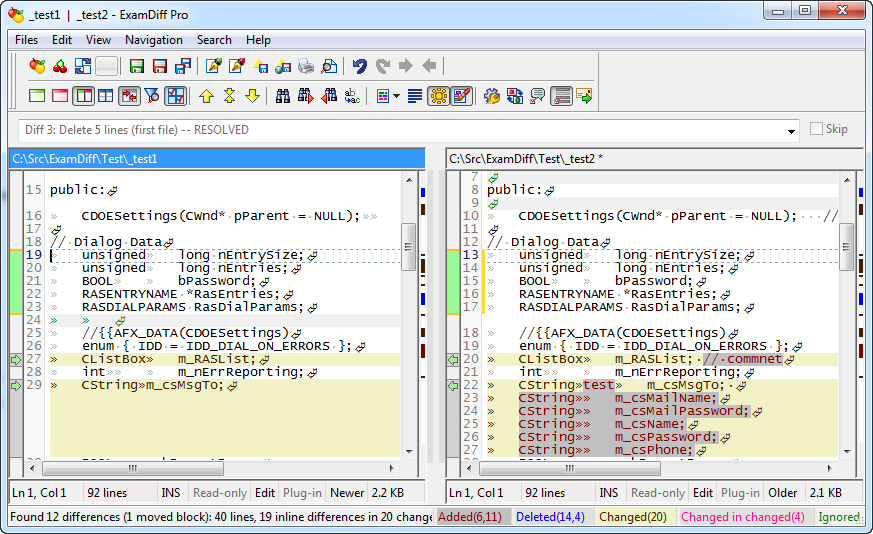Toggle the checkmark grid toolbar button
This screenshot has height=534, width=873.
175,96
